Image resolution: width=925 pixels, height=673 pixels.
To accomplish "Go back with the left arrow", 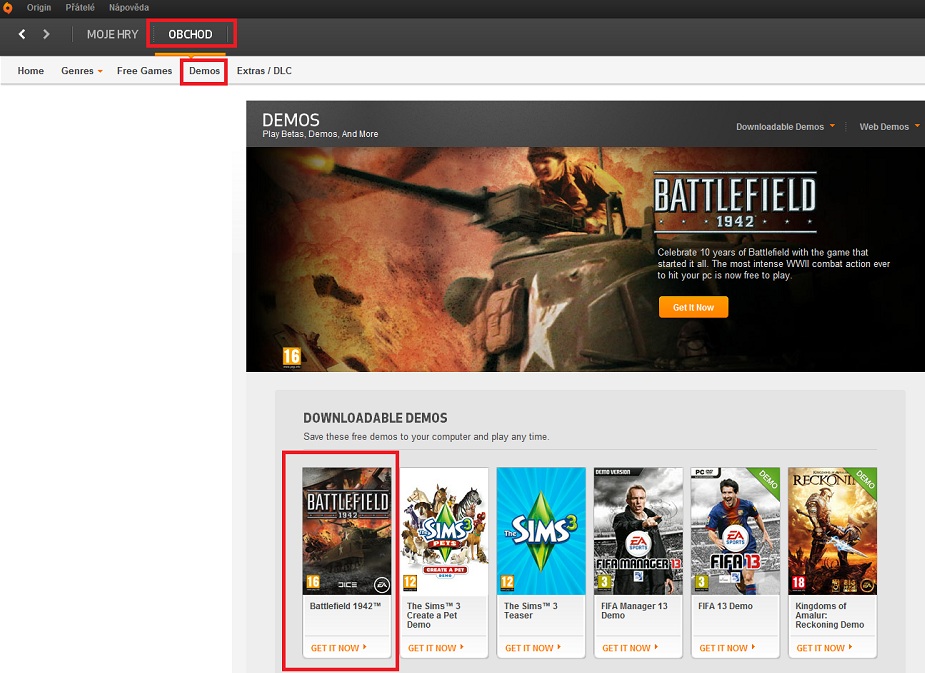I will tap(22, 34).
